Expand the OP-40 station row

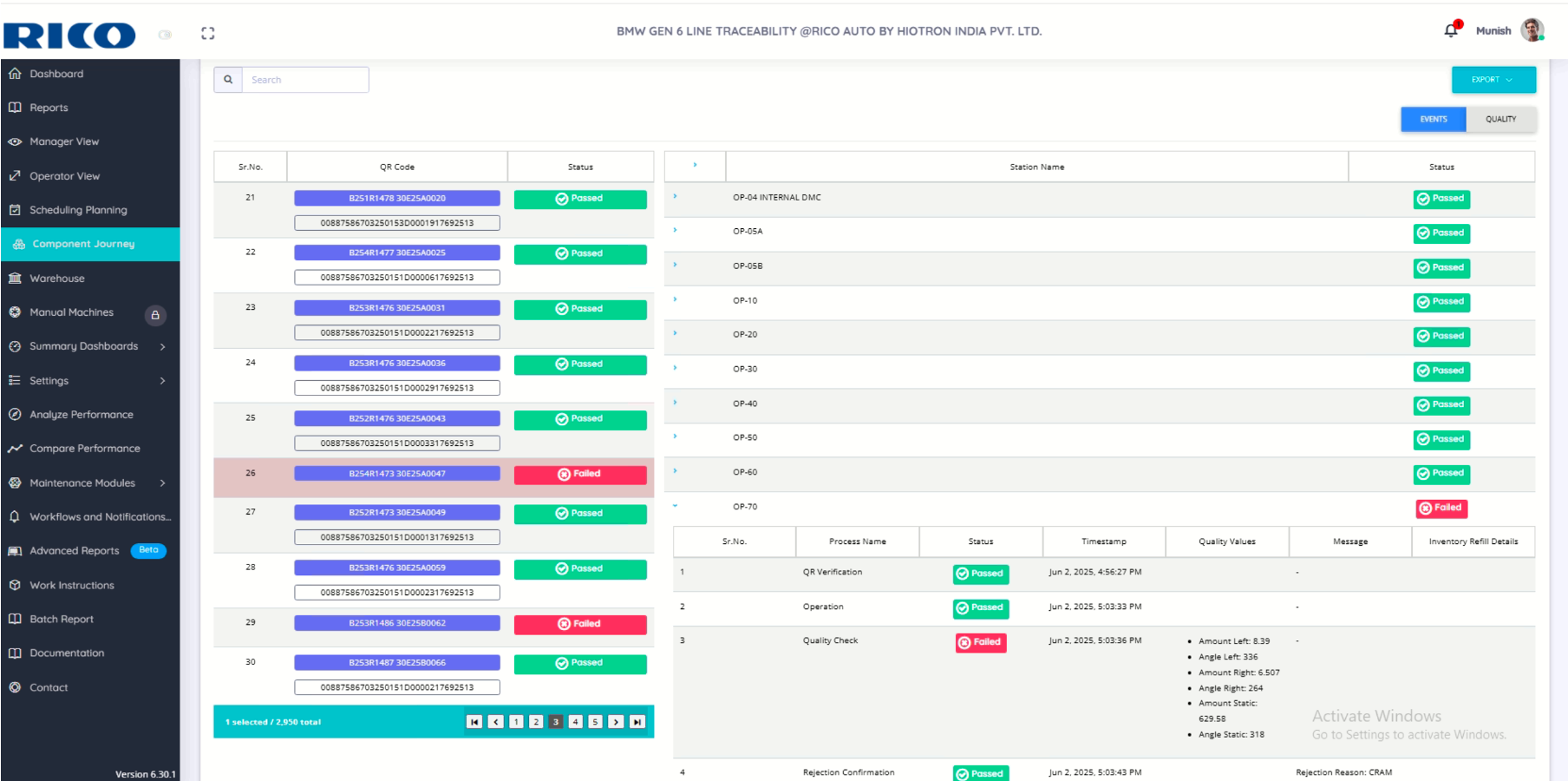point(675,403)
